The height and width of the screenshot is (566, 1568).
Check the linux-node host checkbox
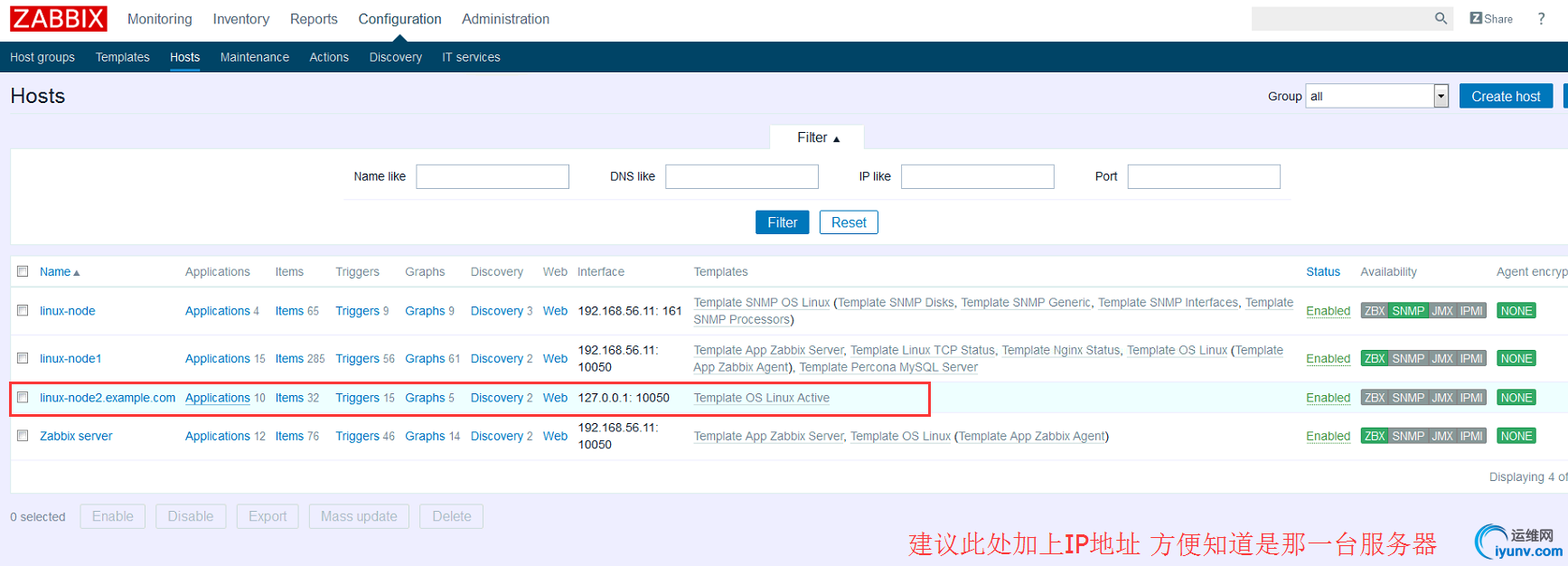tap(23, 310)
